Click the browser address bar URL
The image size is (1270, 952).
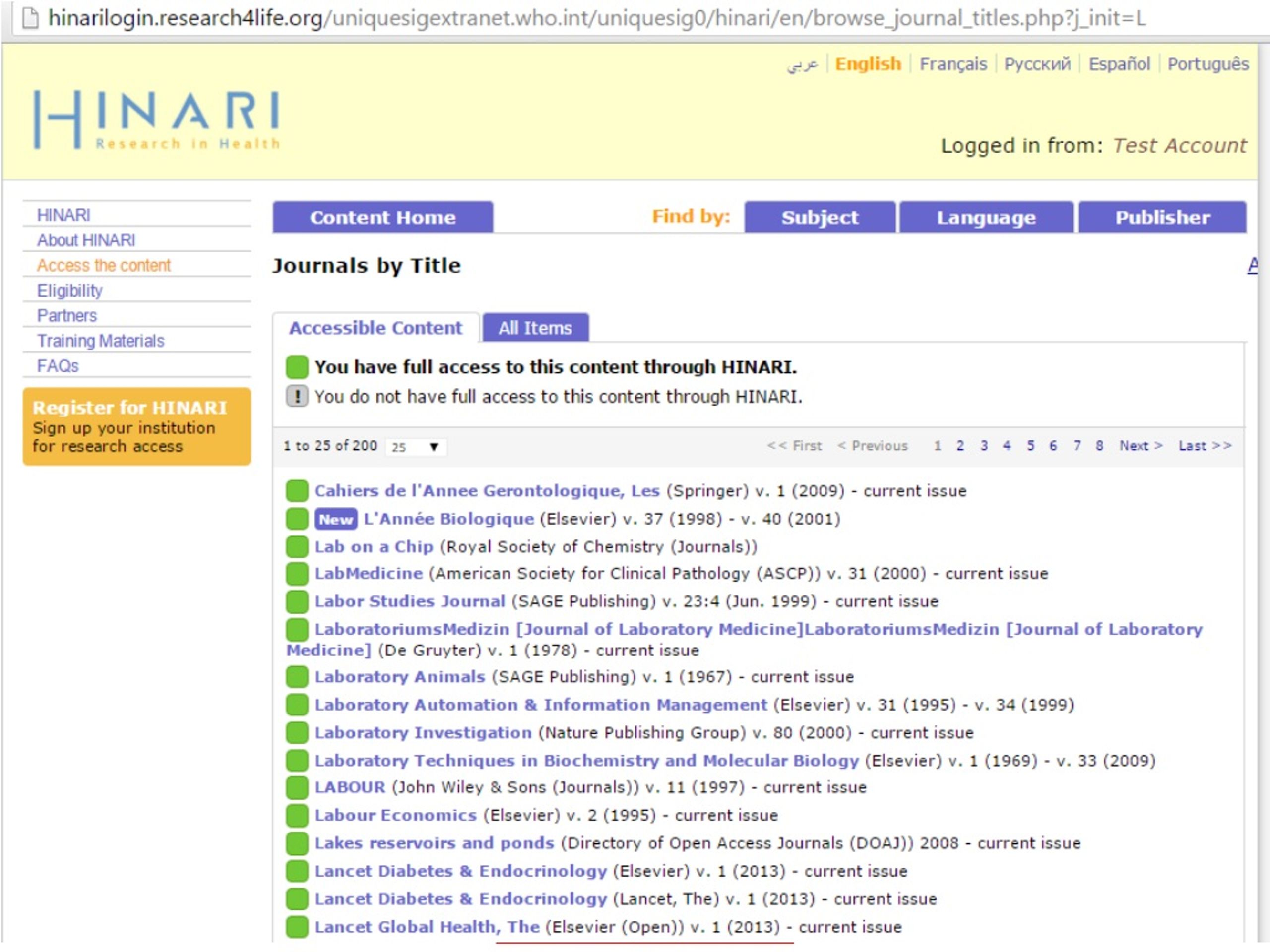point(597,18)
